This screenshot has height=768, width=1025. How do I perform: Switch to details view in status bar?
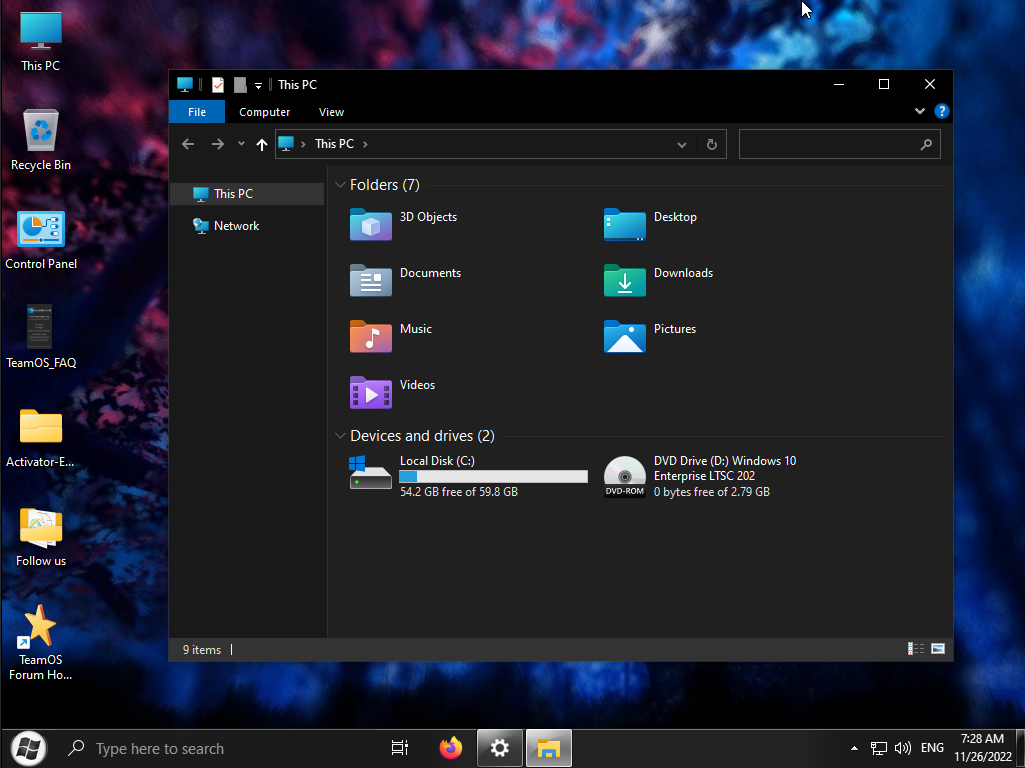coord(916,649)
